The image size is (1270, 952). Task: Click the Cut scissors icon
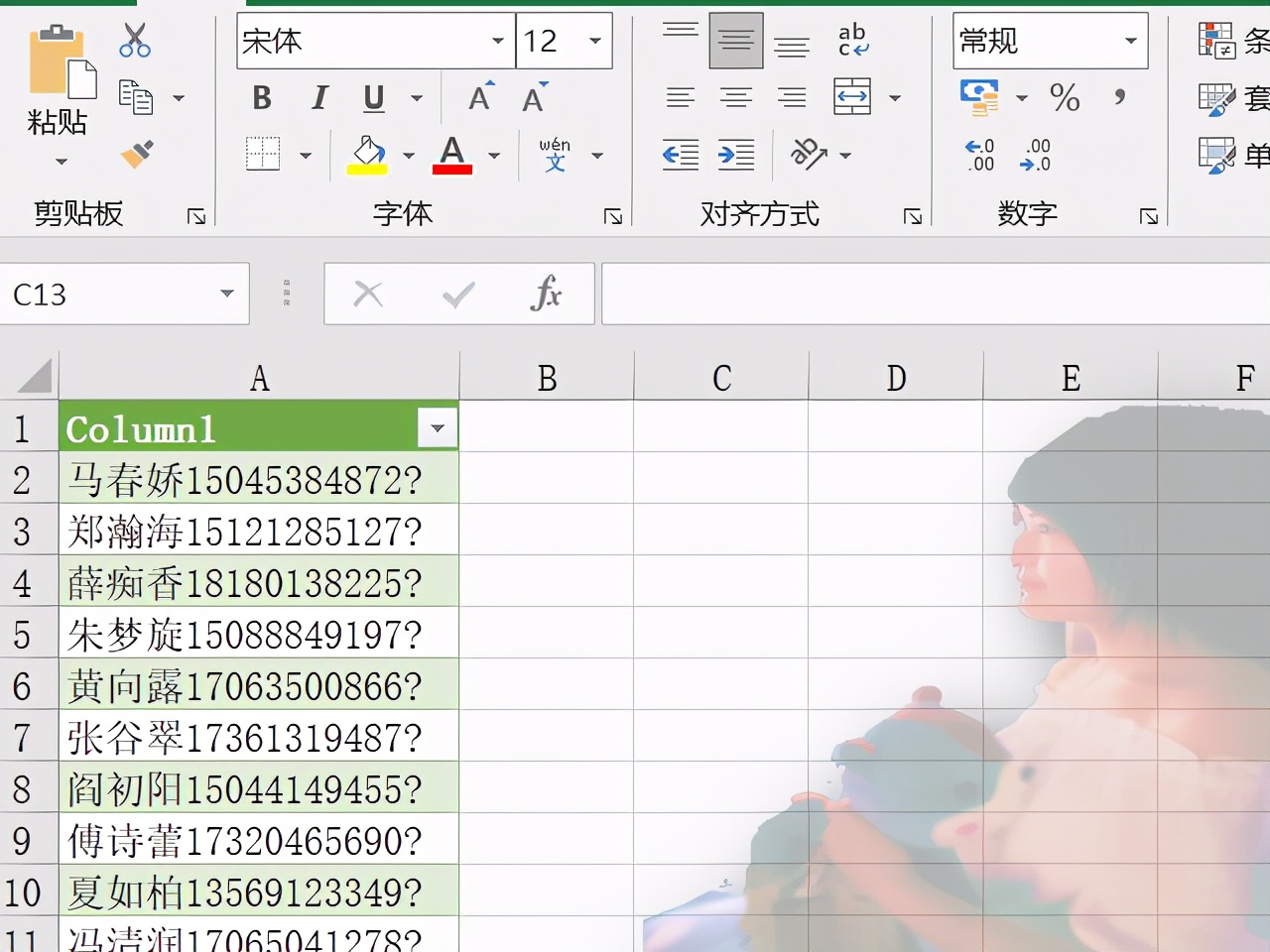click(x=135, y=40)
